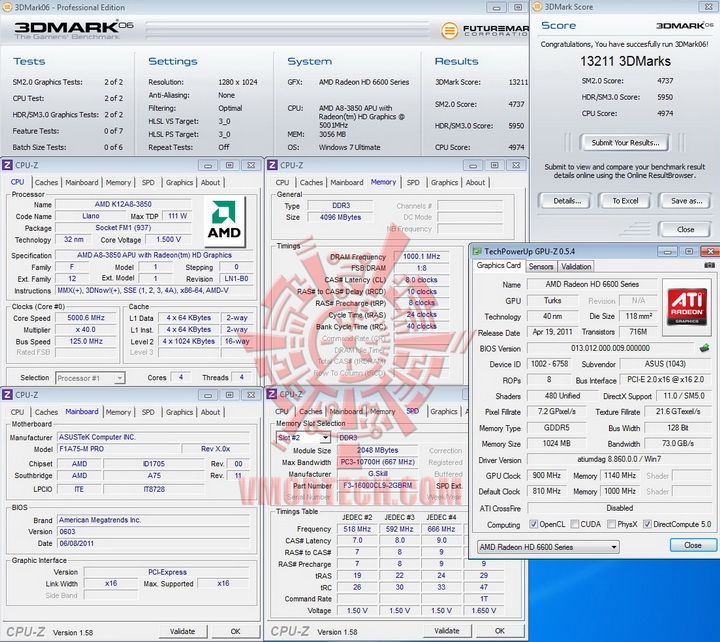Viewport: 720px width, 642px height.
Task: Click the 3DMark Score window title icon
Action: (x=537, y=7)
